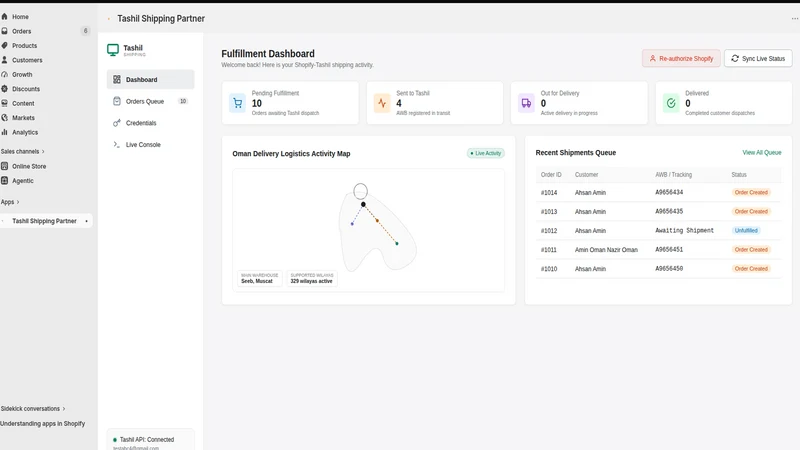Click Awaiting Shipment text for #1012
This screenshot has width=800, height=450.
tap(684, 231)
